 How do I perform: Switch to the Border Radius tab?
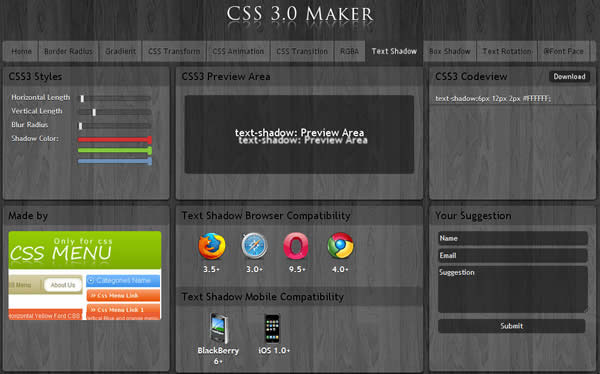tap(68, 51)
